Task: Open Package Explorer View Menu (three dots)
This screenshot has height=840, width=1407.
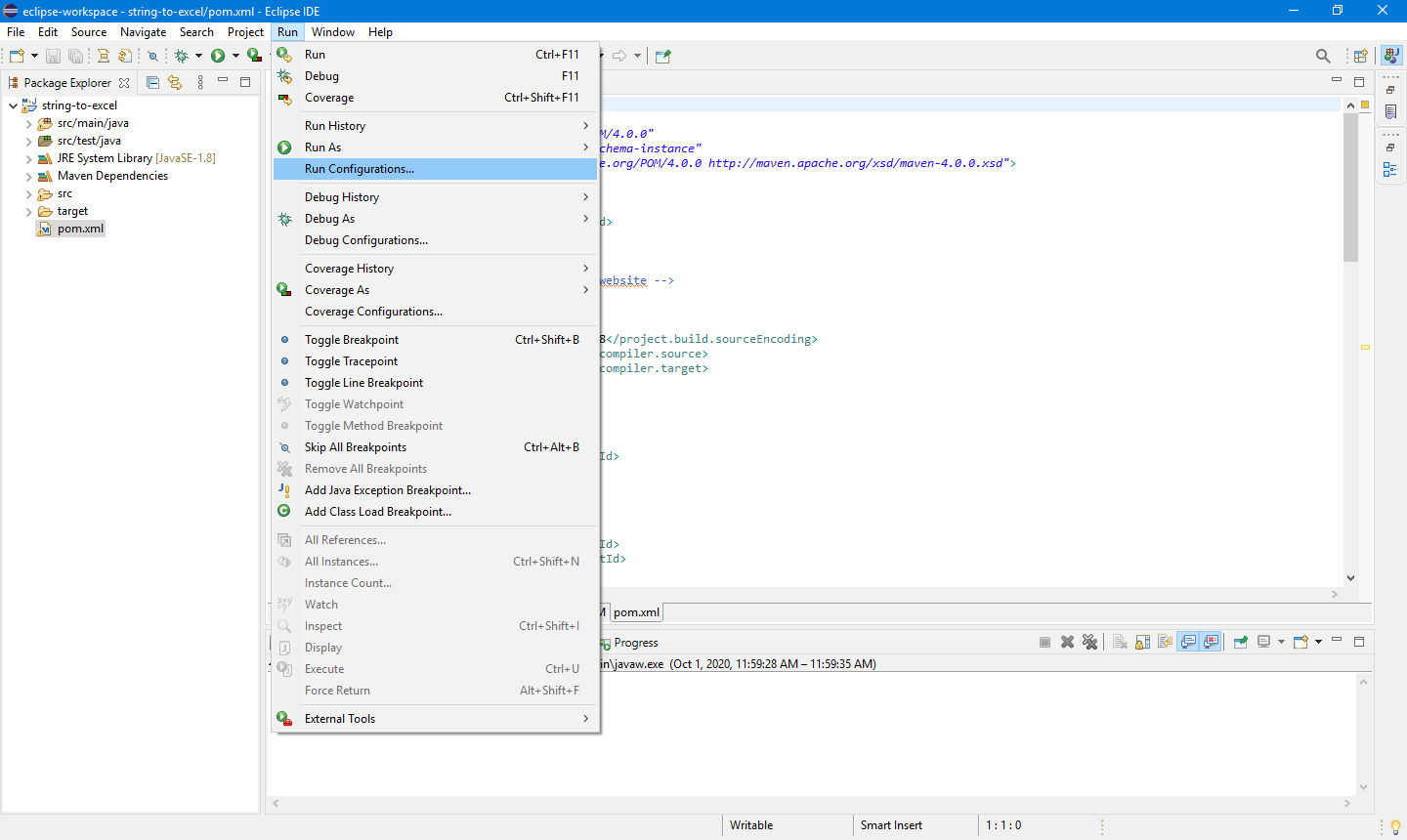Action: point(200,82)
